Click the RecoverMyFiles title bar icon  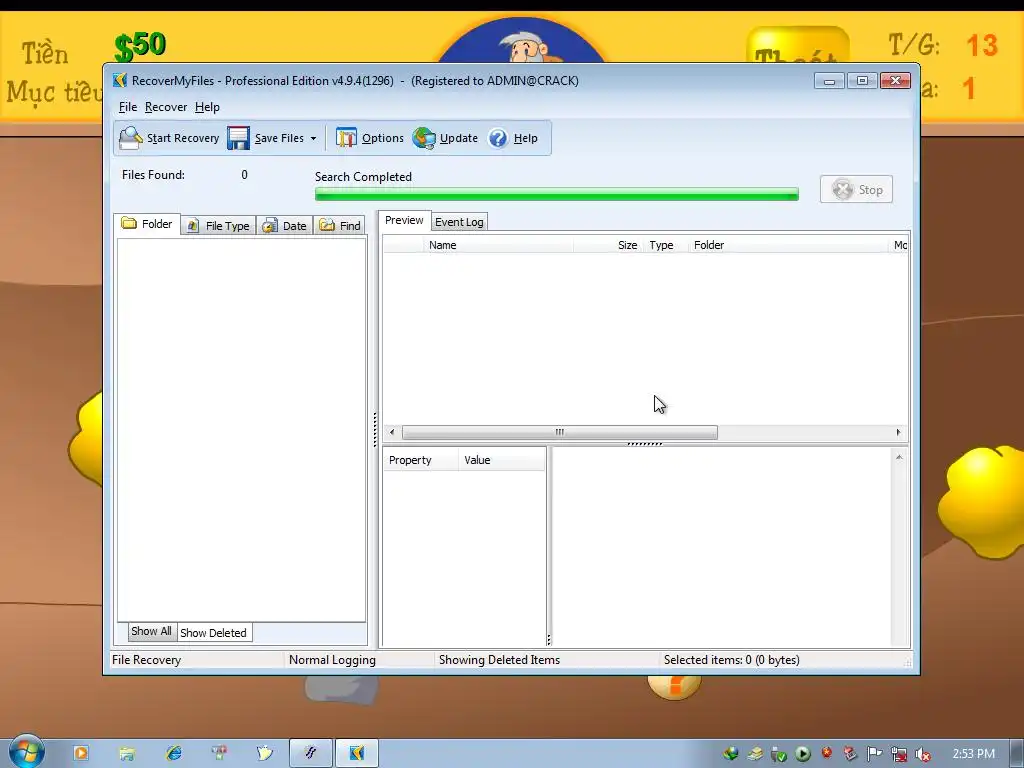pyautogui.click(x=120, y=80)
